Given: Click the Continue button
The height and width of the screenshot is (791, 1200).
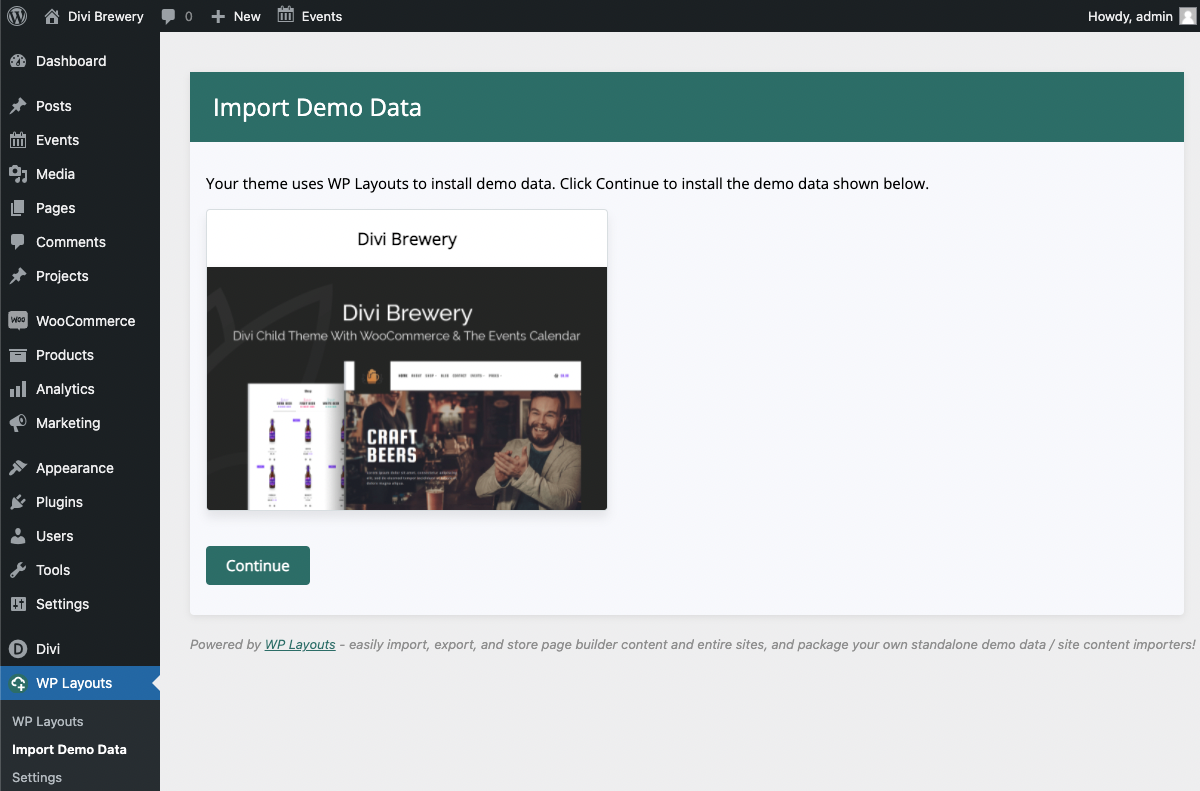Looking at the screenshot, I should [258, 565].
